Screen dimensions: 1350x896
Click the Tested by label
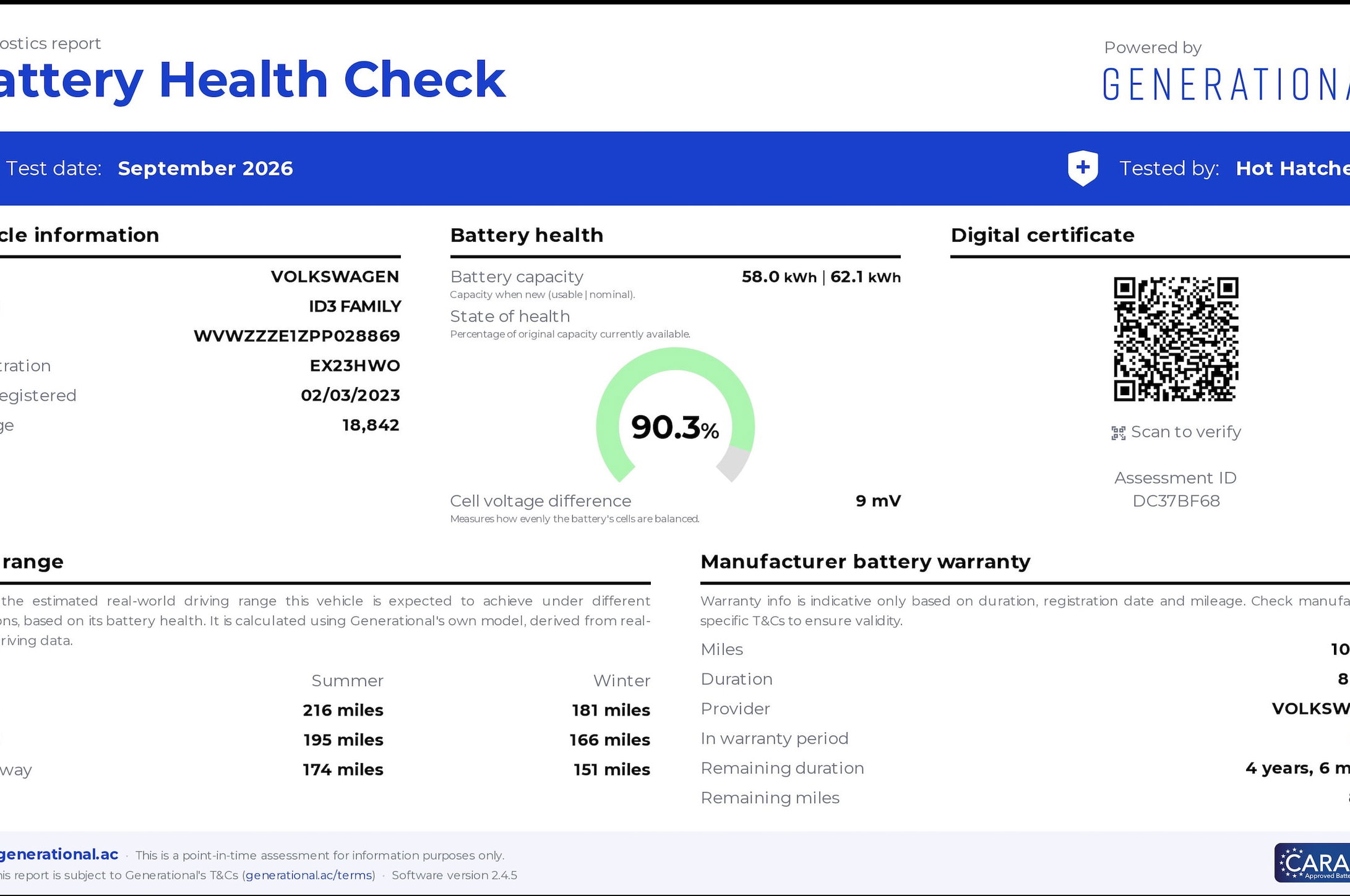pos(1169,168)
